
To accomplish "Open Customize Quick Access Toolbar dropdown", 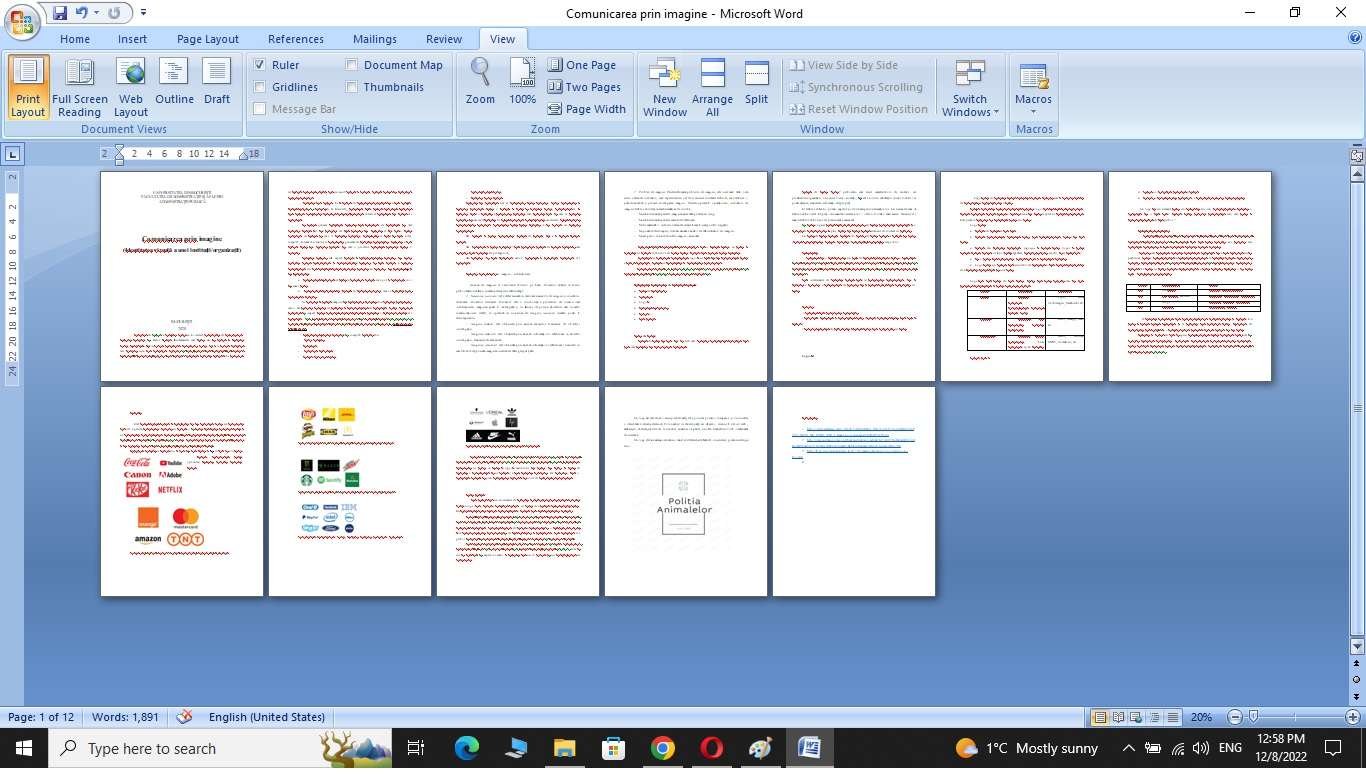I will tap(143, 13).
